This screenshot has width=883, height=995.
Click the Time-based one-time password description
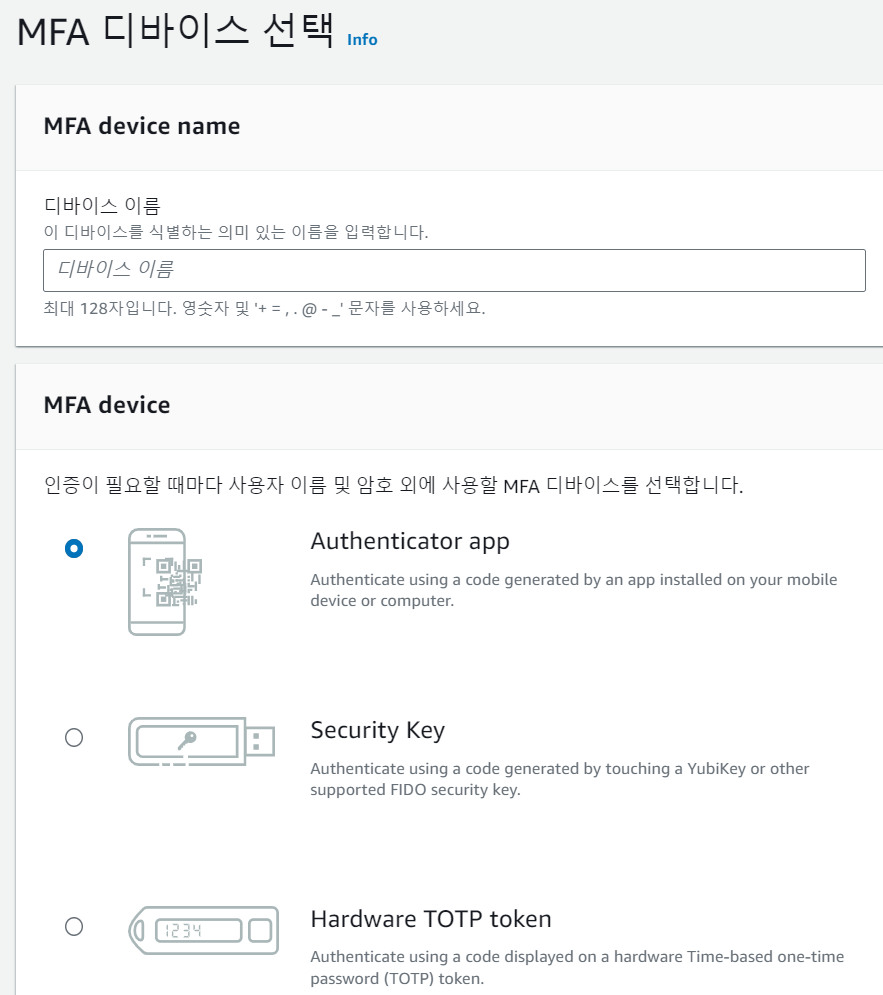pyautogui.click(x=577, y=967)
